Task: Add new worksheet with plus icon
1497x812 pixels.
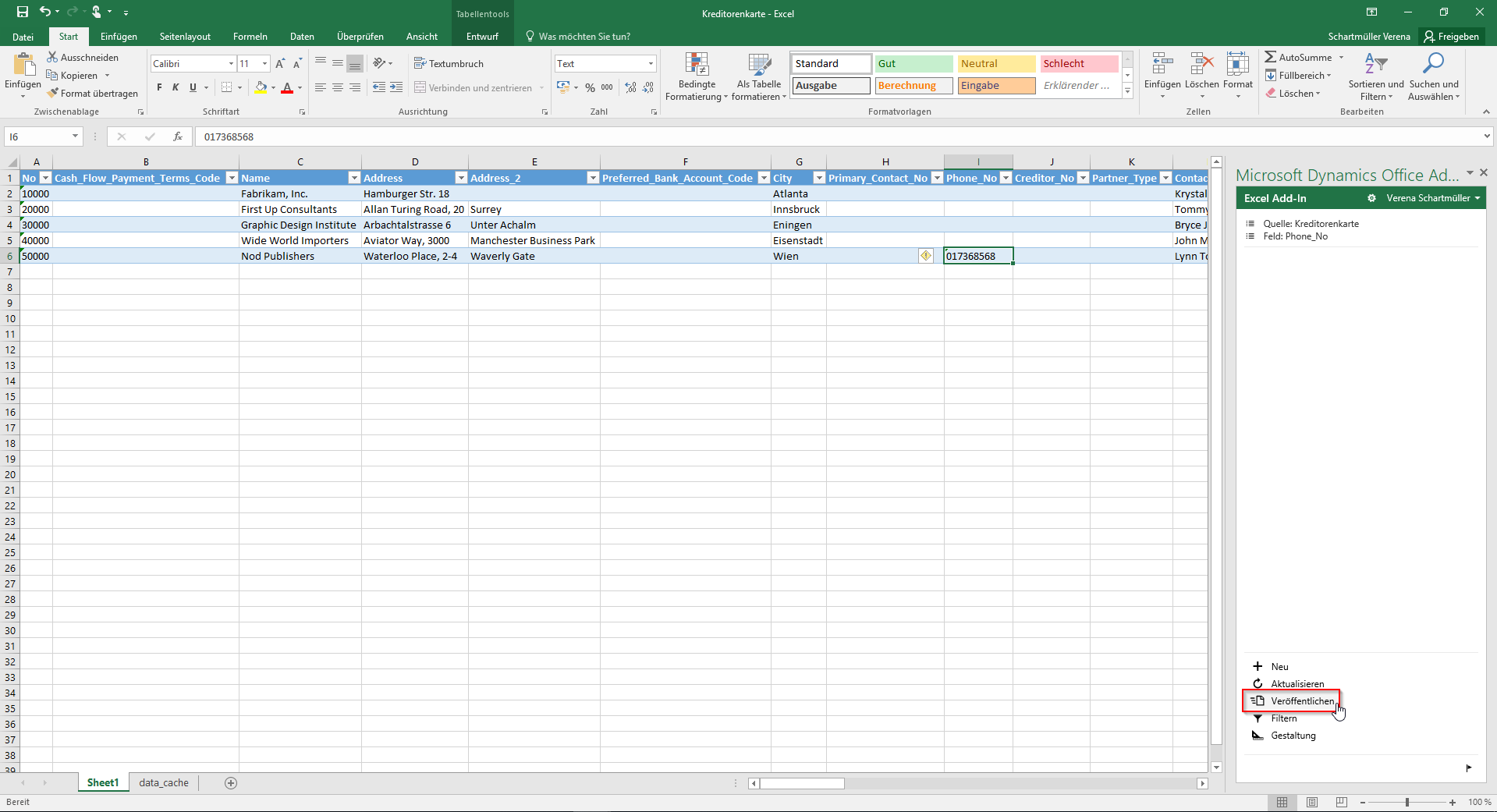Action: pos(231,782)
